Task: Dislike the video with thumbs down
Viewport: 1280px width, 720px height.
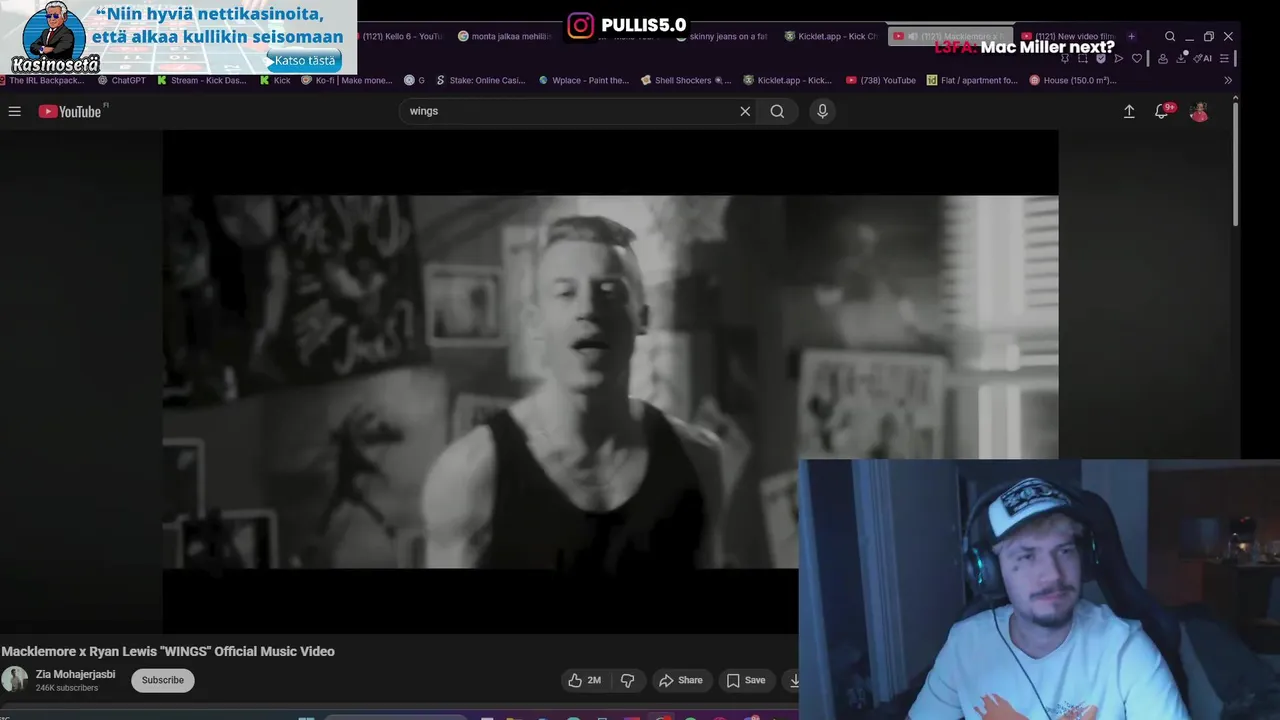Action: (x=628, y=680)
